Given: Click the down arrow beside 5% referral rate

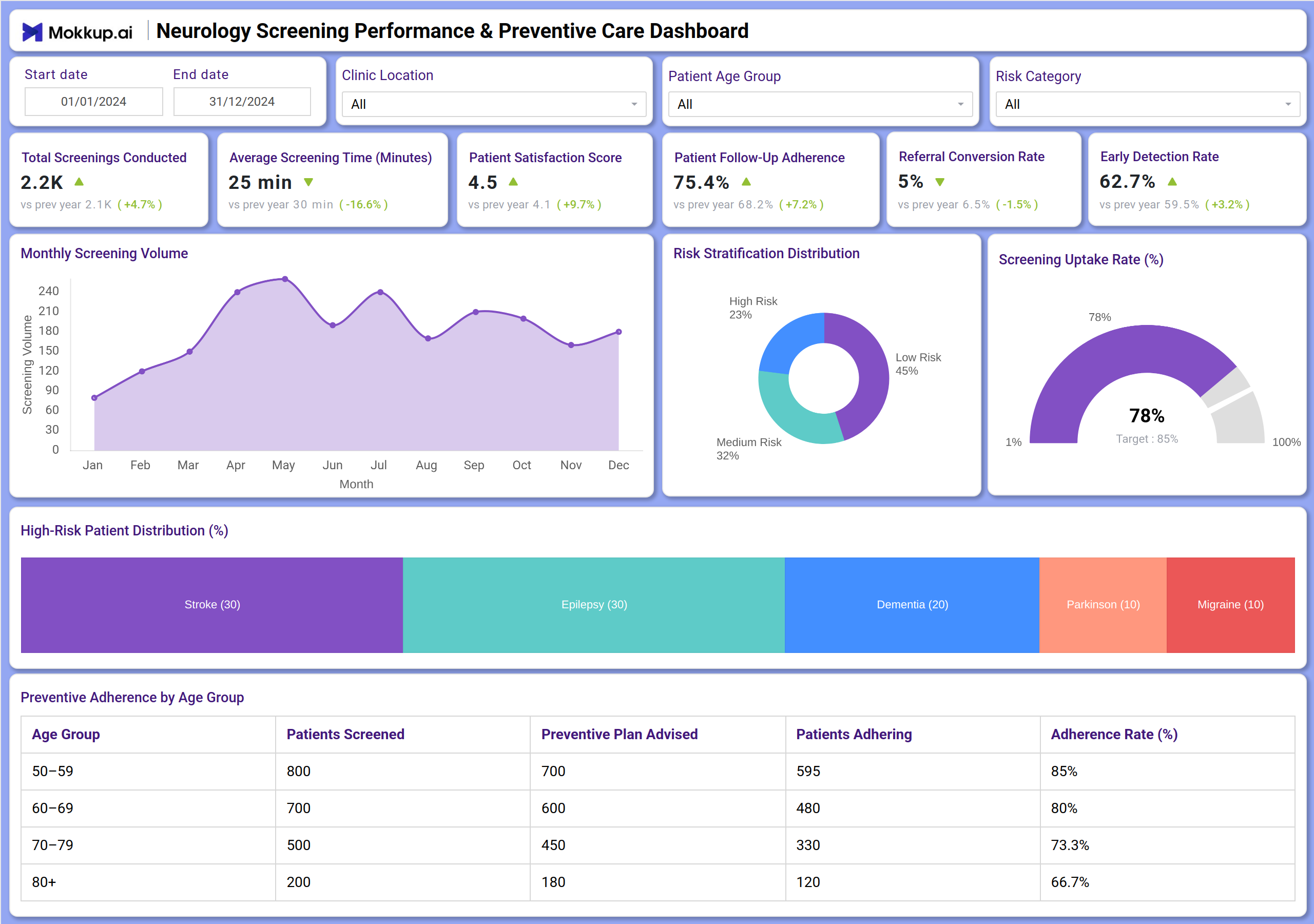Looking at the screenshot, I should pos(940,182).
